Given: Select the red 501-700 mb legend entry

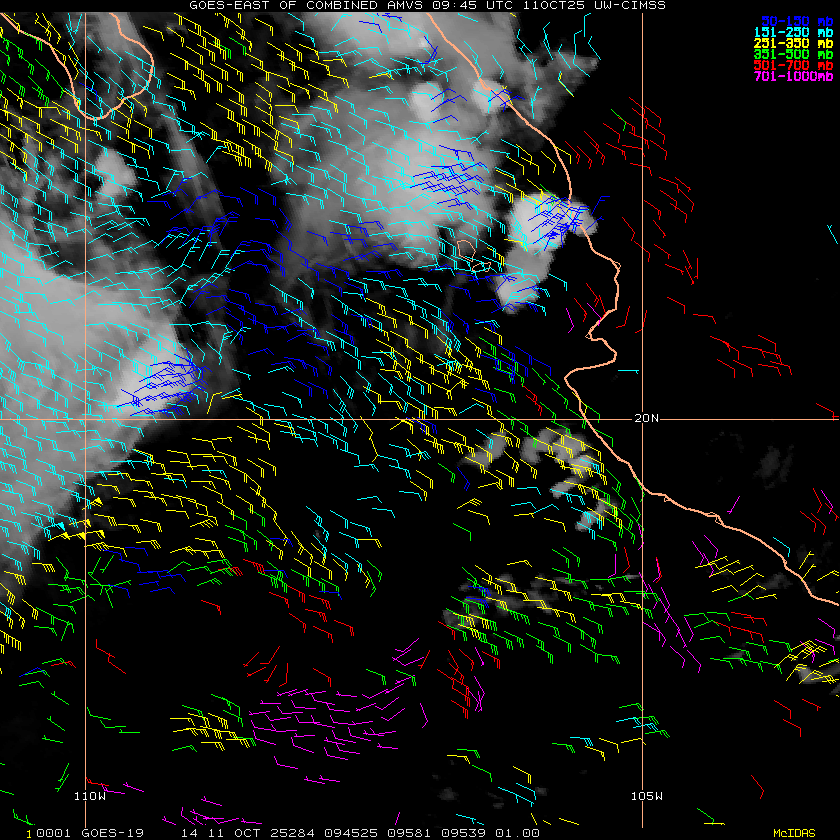Looking at the screenshot, I should pos(793,65).
